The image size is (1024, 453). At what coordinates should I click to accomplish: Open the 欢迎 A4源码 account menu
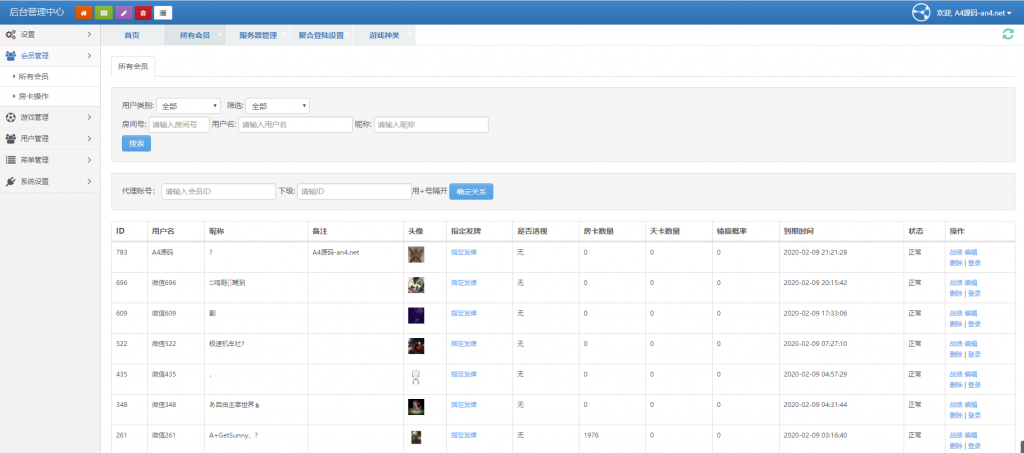pyautogui.click(x=959, y=13)
